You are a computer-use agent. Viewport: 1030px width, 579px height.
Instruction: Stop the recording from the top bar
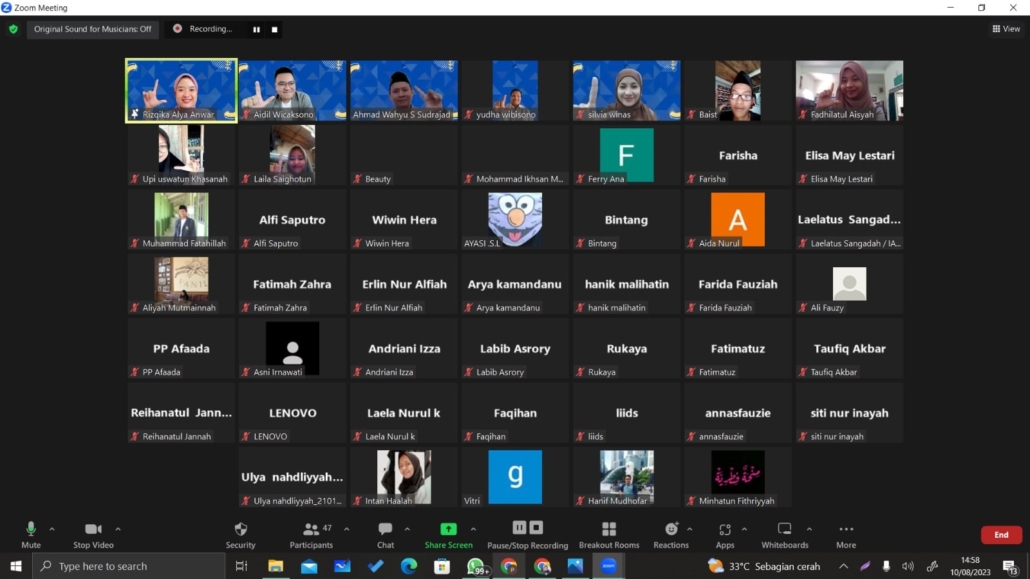(275, 30)
